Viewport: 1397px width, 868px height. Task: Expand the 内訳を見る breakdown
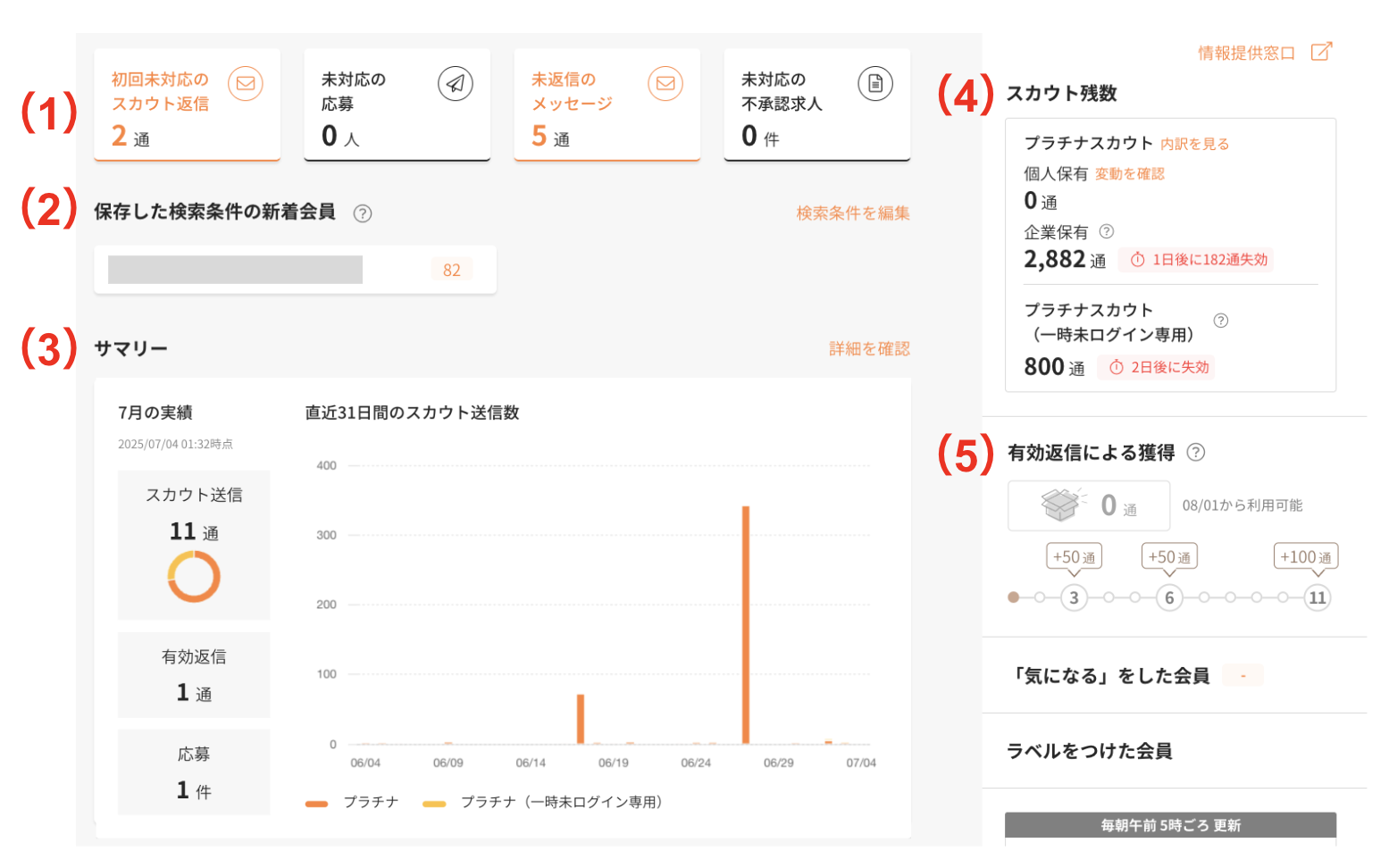tap(1194, 143)
